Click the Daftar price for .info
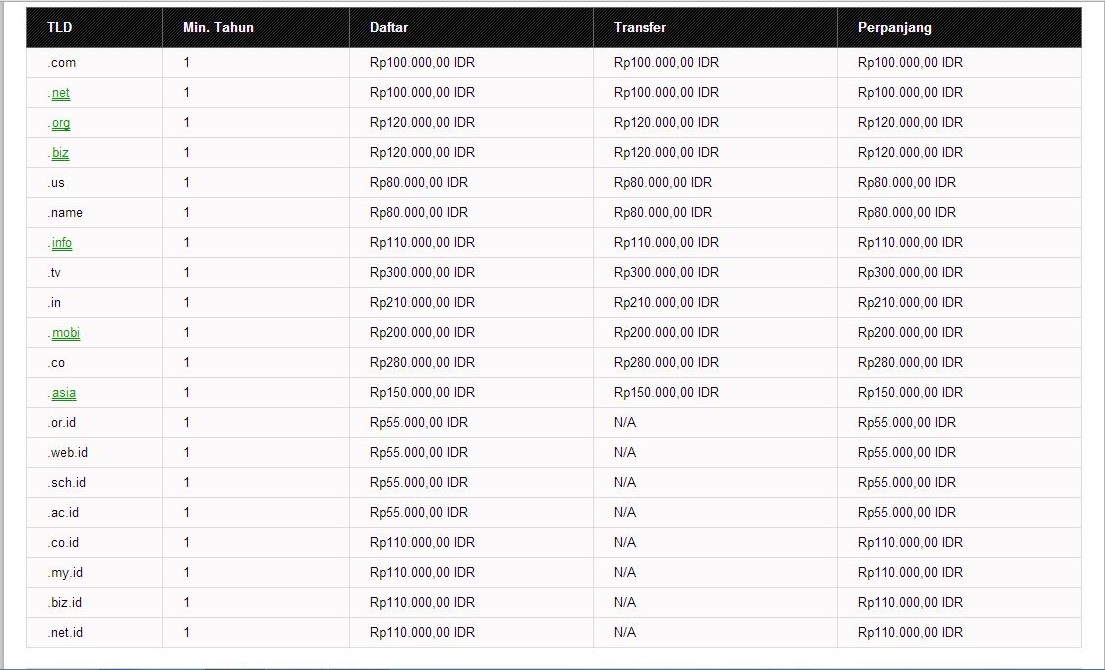 click(x=422, y=243)
